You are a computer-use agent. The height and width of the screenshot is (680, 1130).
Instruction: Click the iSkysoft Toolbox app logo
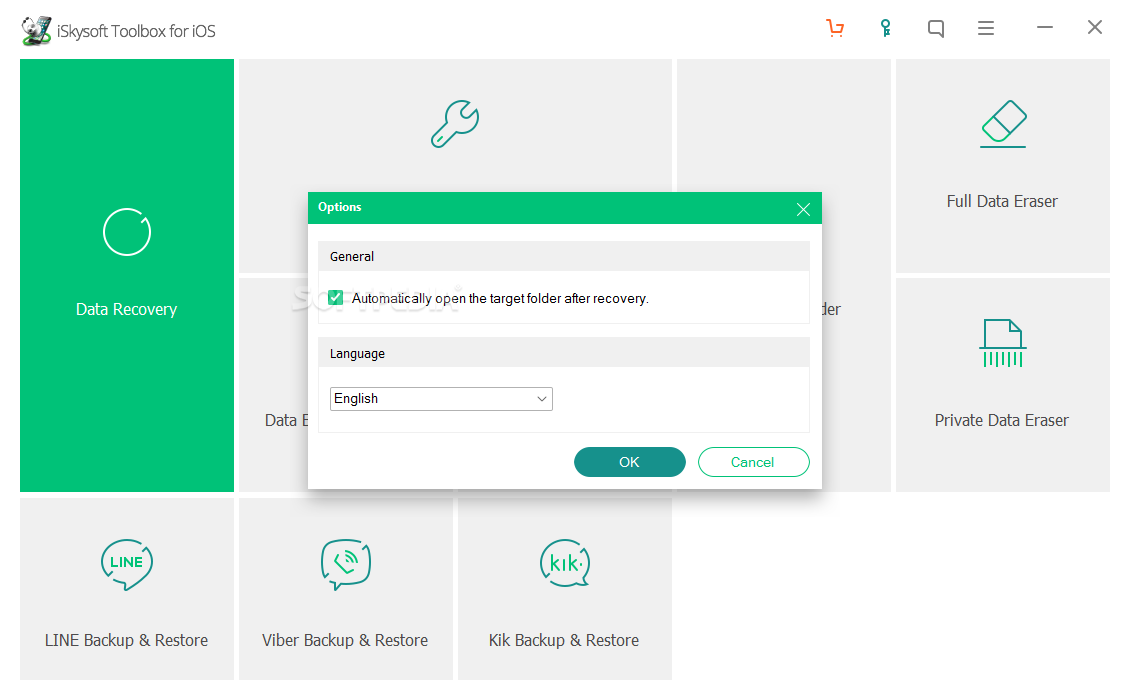tap(36, 30)
